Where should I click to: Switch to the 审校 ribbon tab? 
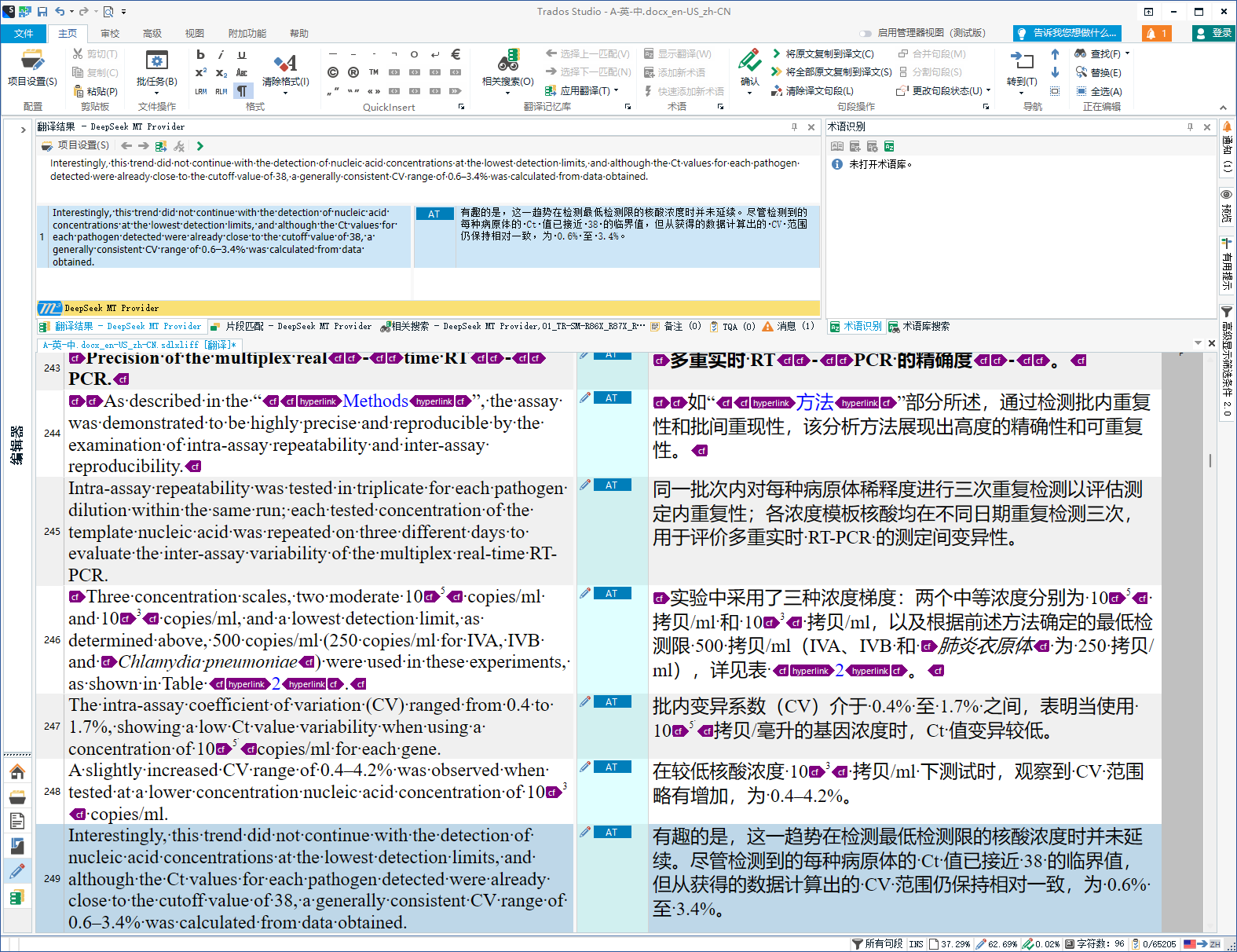point(110,33)
